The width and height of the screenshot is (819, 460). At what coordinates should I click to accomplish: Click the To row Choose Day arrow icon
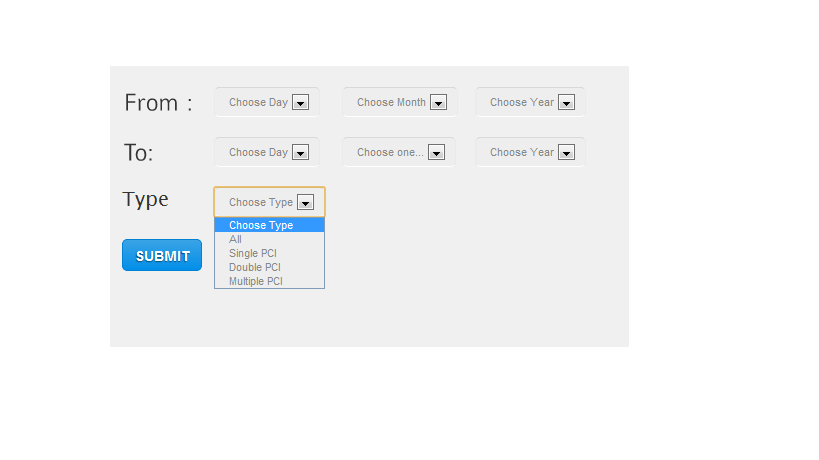tap(300, 152)
